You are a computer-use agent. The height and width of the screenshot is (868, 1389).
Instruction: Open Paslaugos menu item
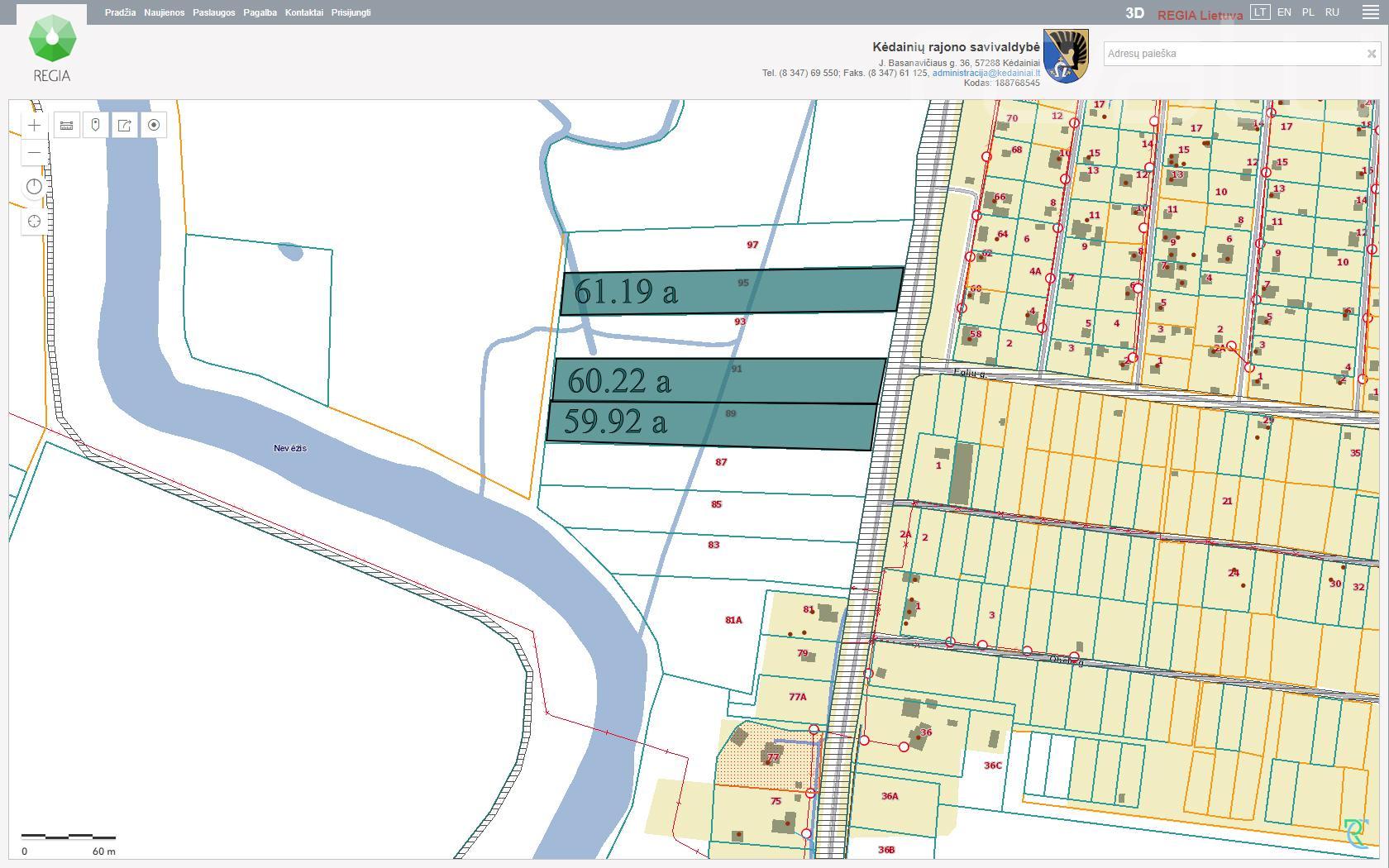coord(214,12)
